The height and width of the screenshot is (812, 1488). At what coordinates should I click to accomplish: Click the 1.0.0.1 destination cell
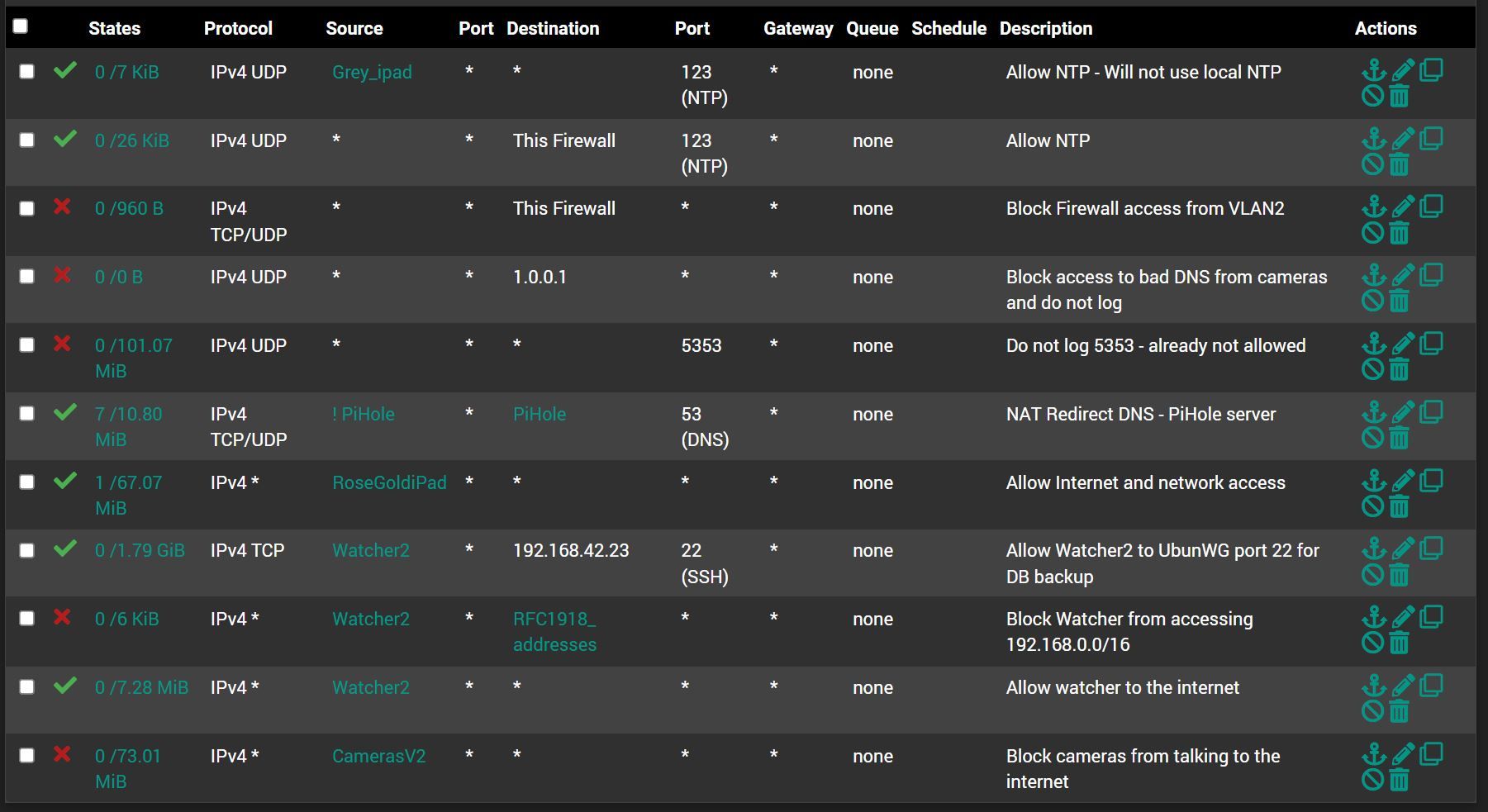coord(540,277)
